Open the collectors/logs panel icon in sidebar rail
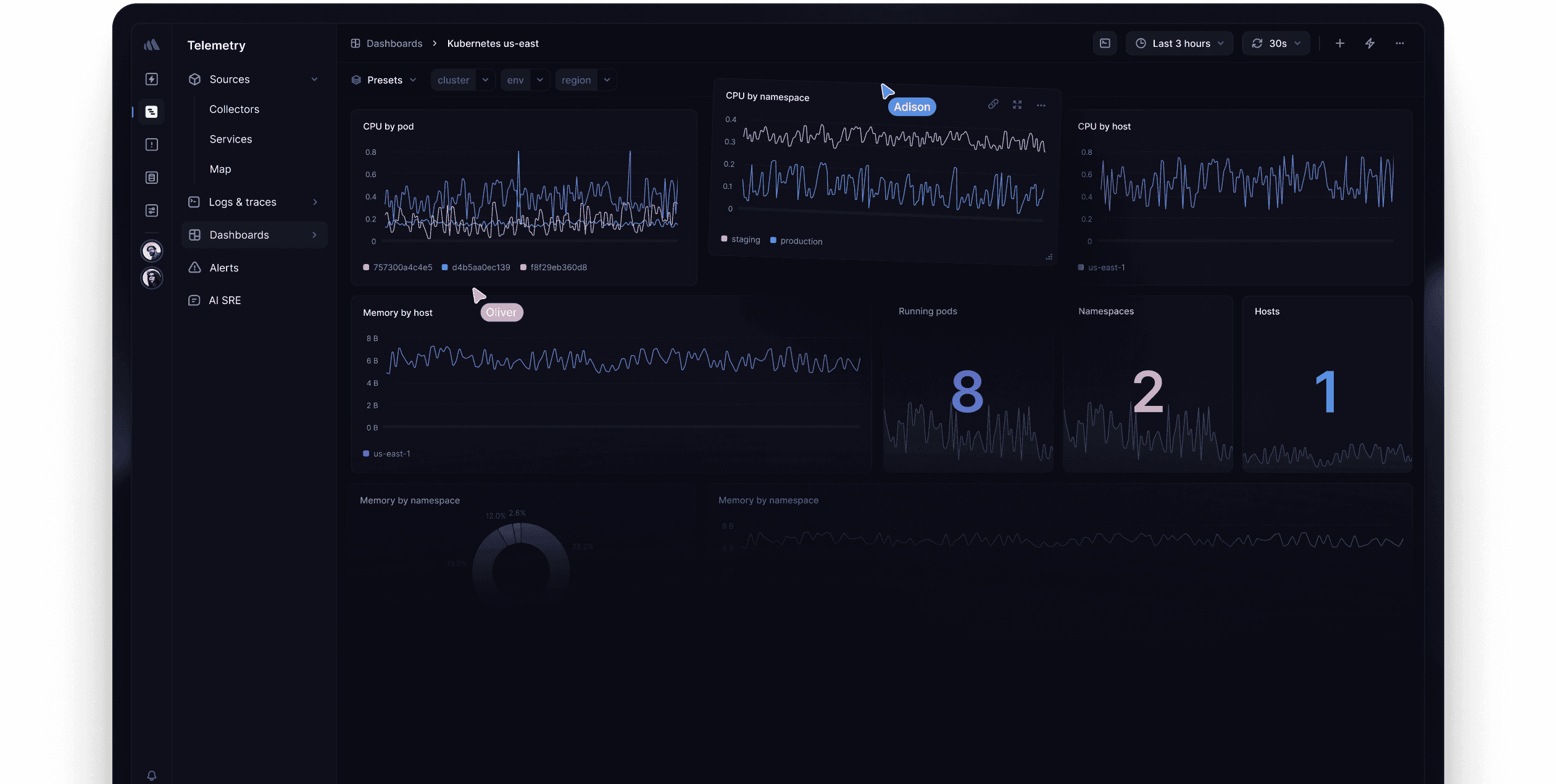The height and width of the screenshot is (784, 1556). [x=151, y=112]
